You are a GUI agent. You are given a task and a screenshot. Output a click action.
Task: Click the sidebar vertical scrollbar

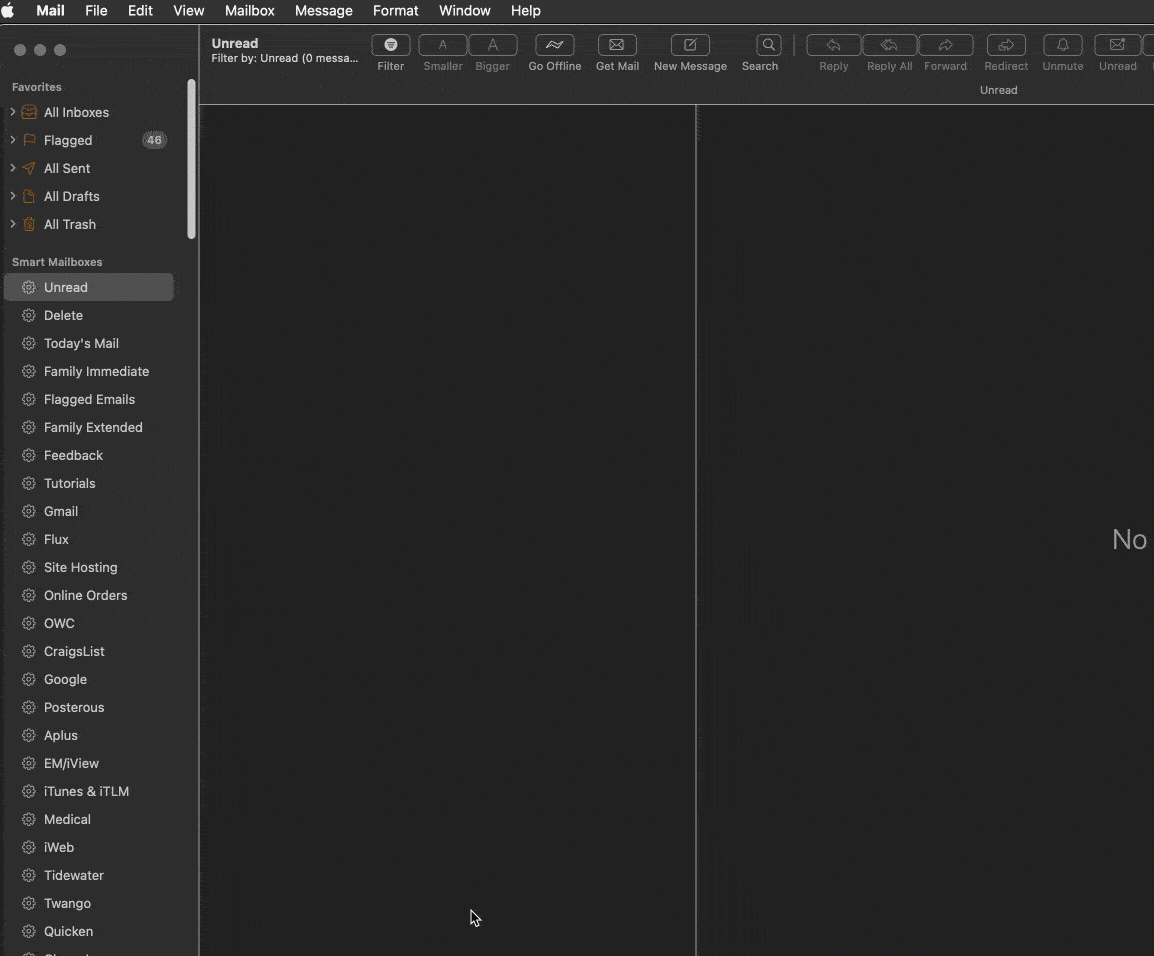coord(191,159)
